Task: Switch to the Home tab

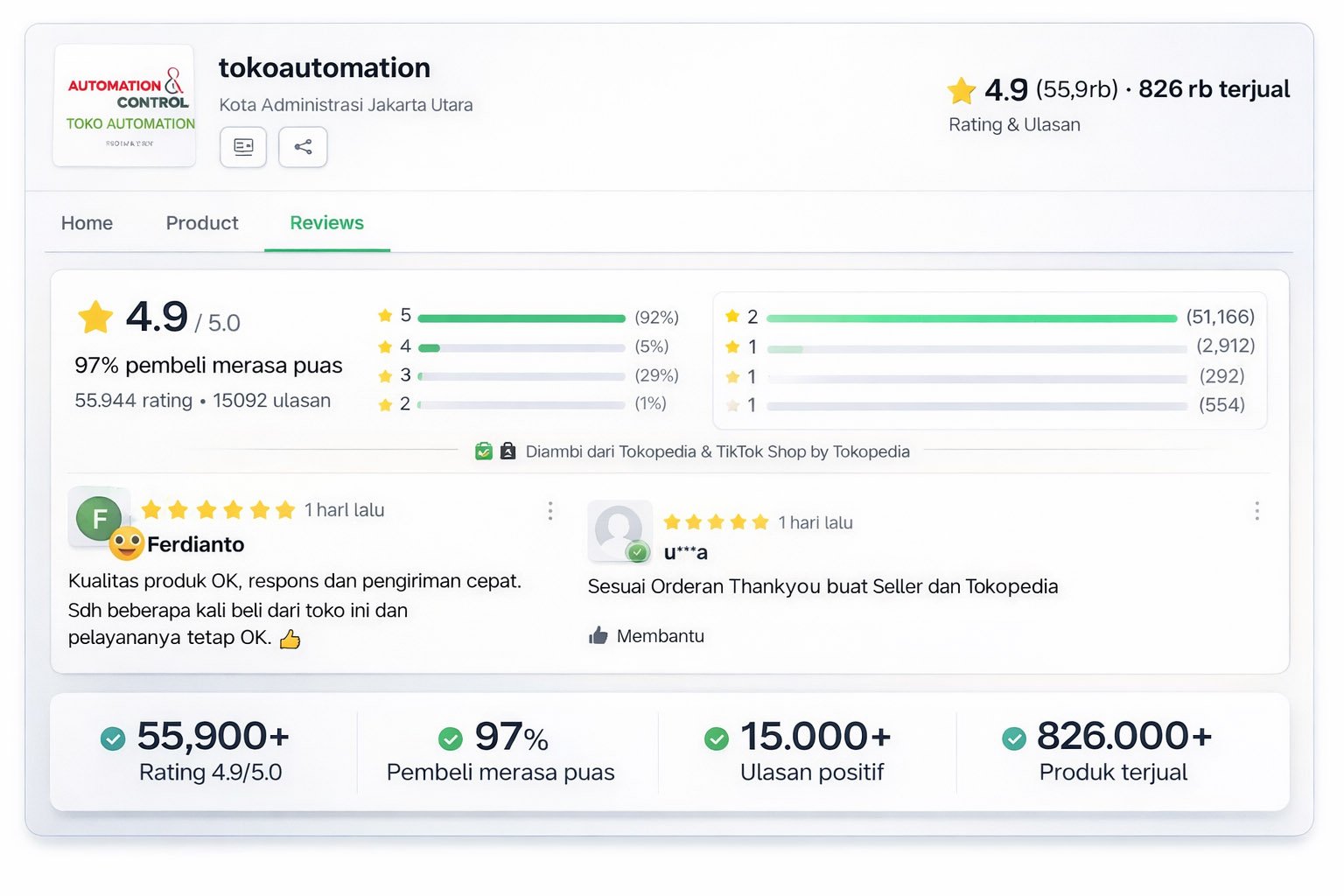Action: [x=86, y=223]
